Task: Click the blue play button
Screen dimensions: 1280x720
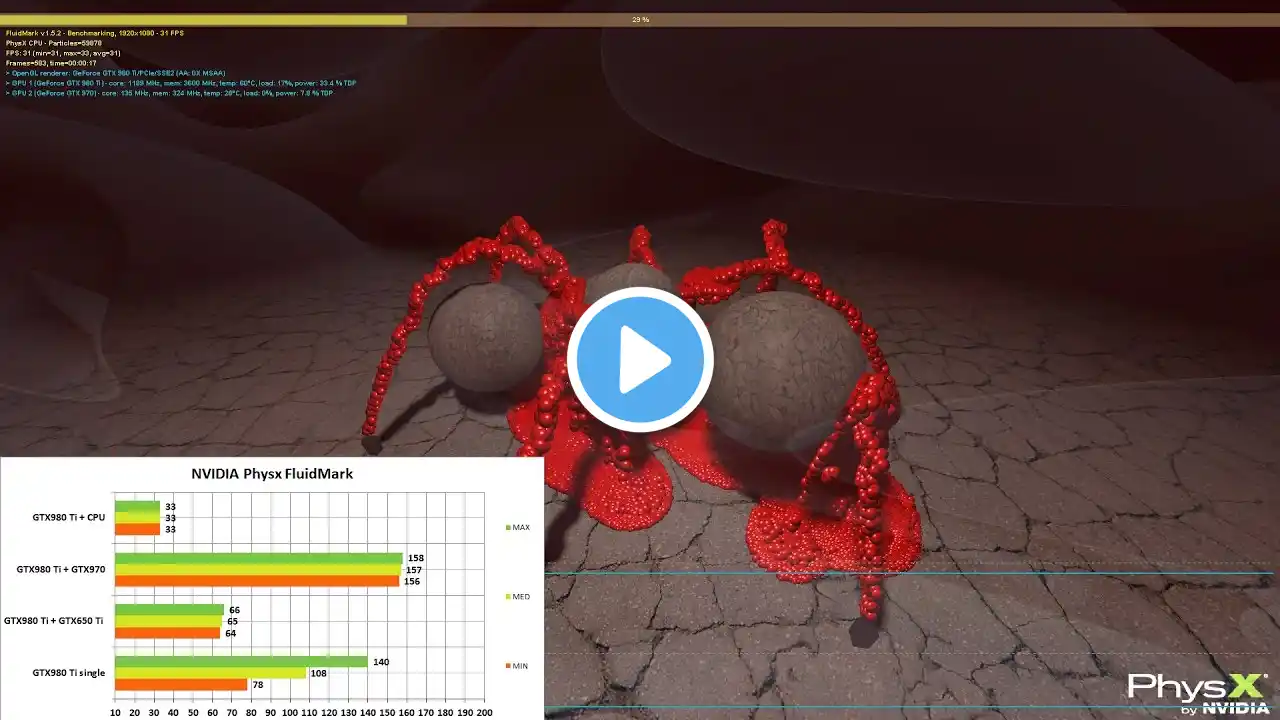Action: pyautogui.click(x=640, y=360)
